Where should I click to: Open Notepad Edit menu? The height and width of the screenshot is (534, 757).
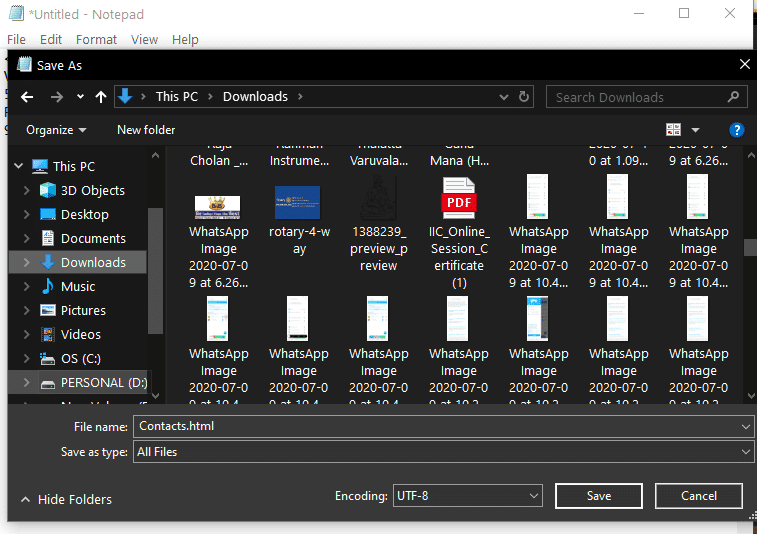click(51, 40)
